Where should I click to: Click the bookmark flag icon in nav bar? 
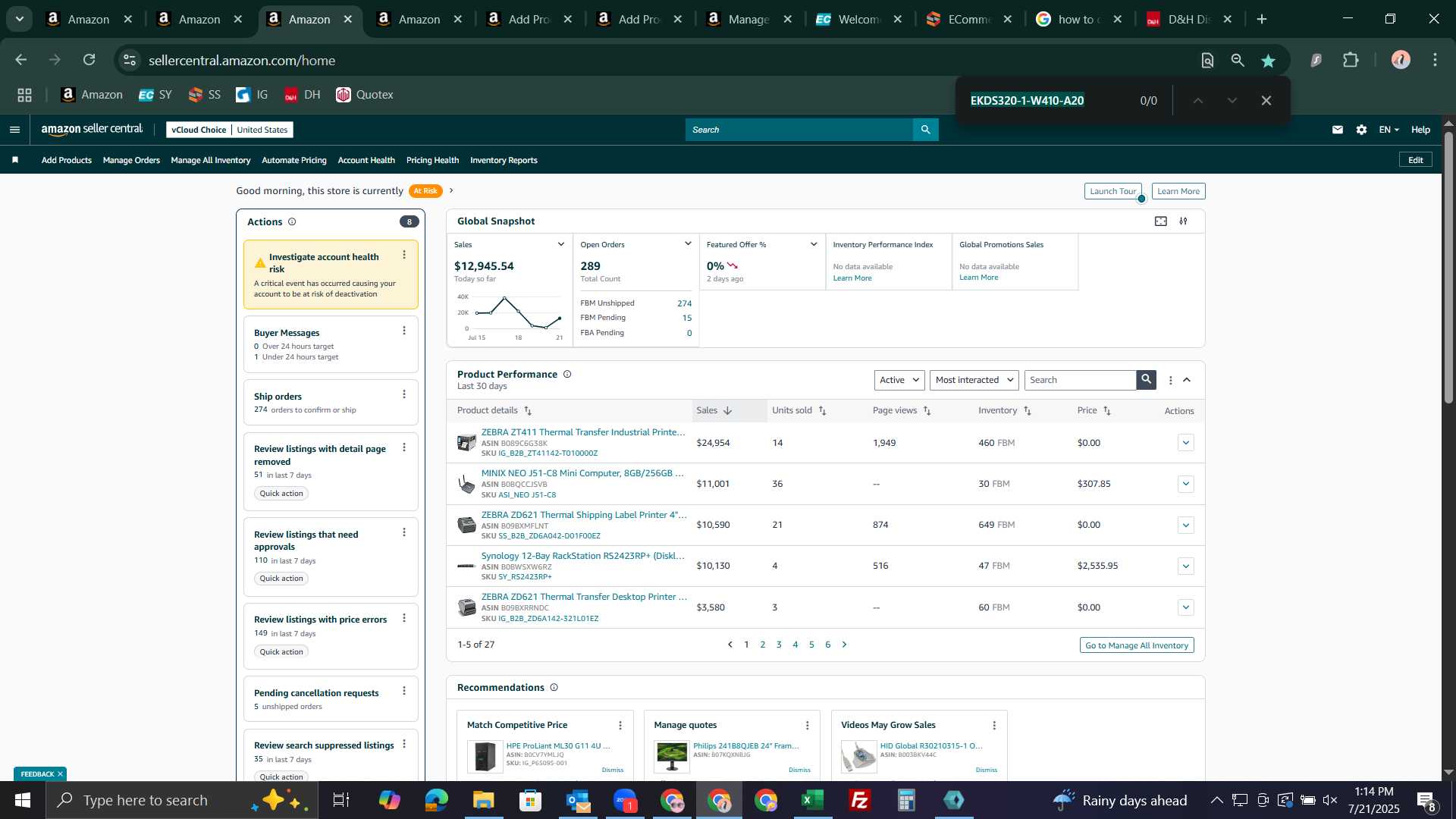[x=15, y=160]
